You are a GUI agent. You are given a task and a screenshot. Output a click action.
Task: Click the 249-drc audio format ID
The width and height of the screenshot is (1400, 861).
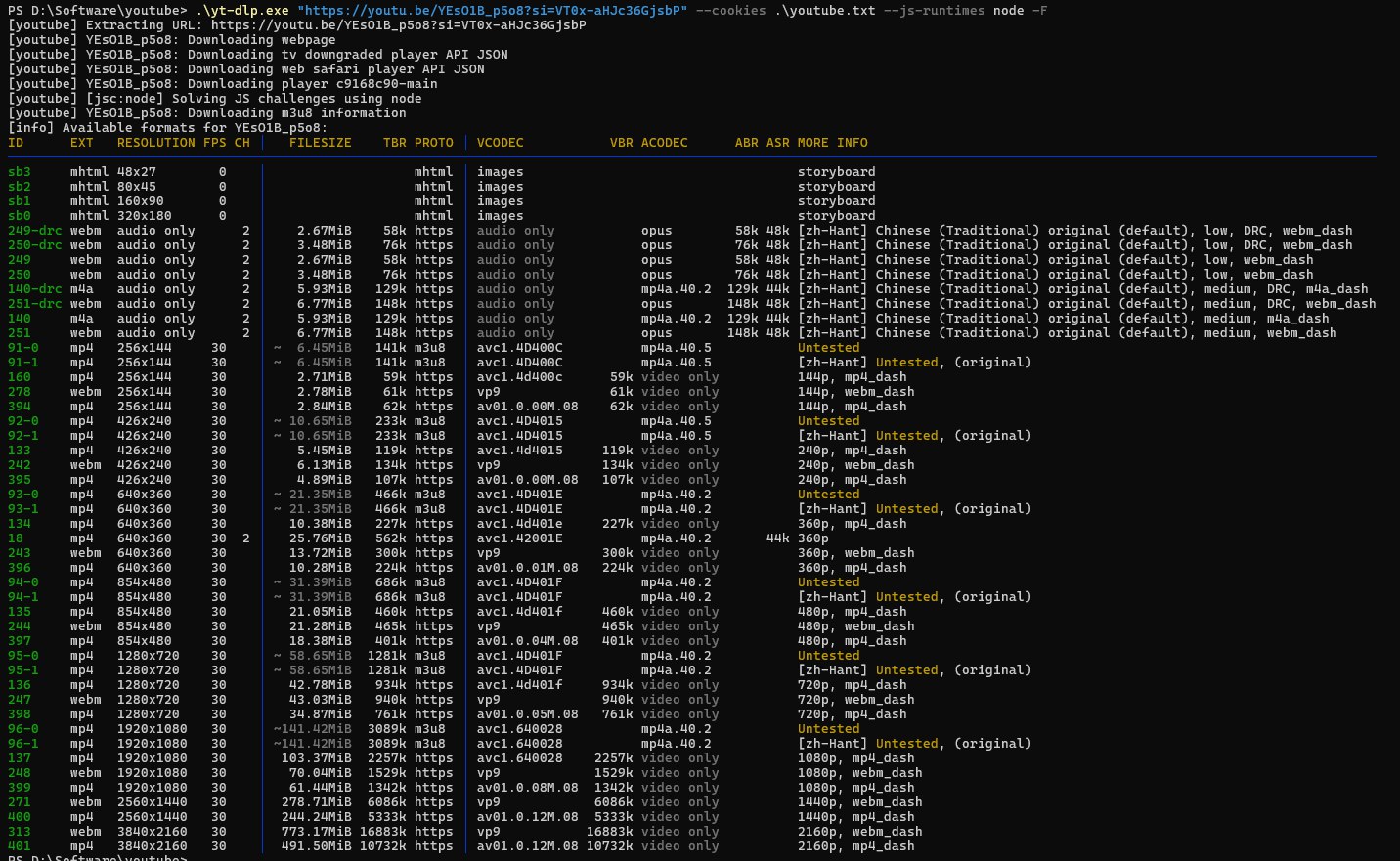tap(35, 230)
